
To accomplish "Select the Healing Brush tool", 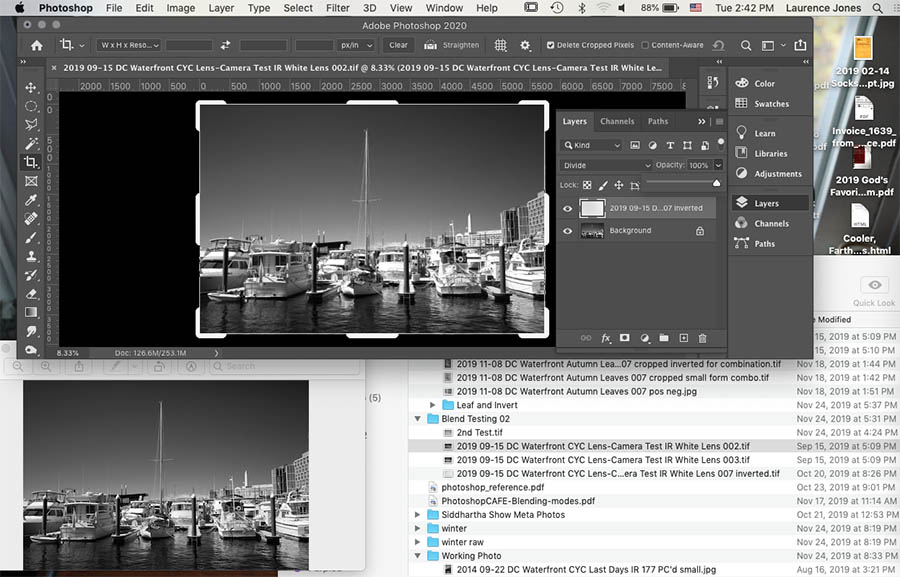I will [x=31, y=219].
